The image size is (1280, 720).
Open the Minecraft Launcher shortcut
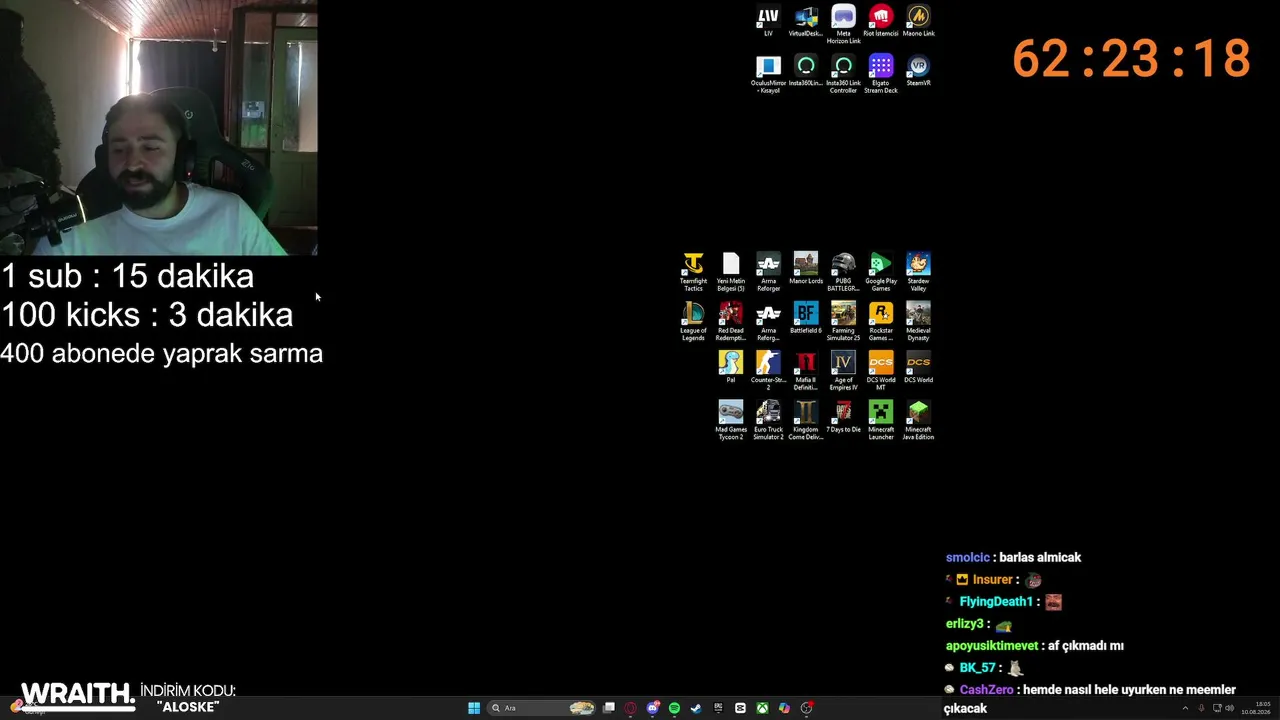point(881,420)
